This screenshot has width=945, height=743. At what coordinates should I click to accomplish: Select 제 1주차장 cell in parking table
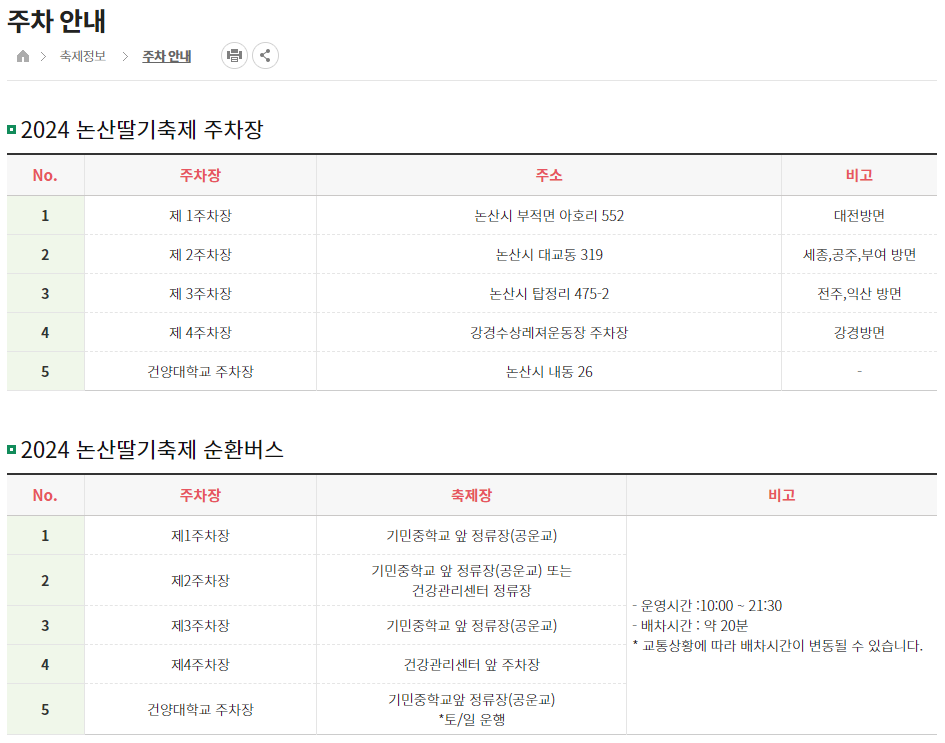(x=200, y=216)
